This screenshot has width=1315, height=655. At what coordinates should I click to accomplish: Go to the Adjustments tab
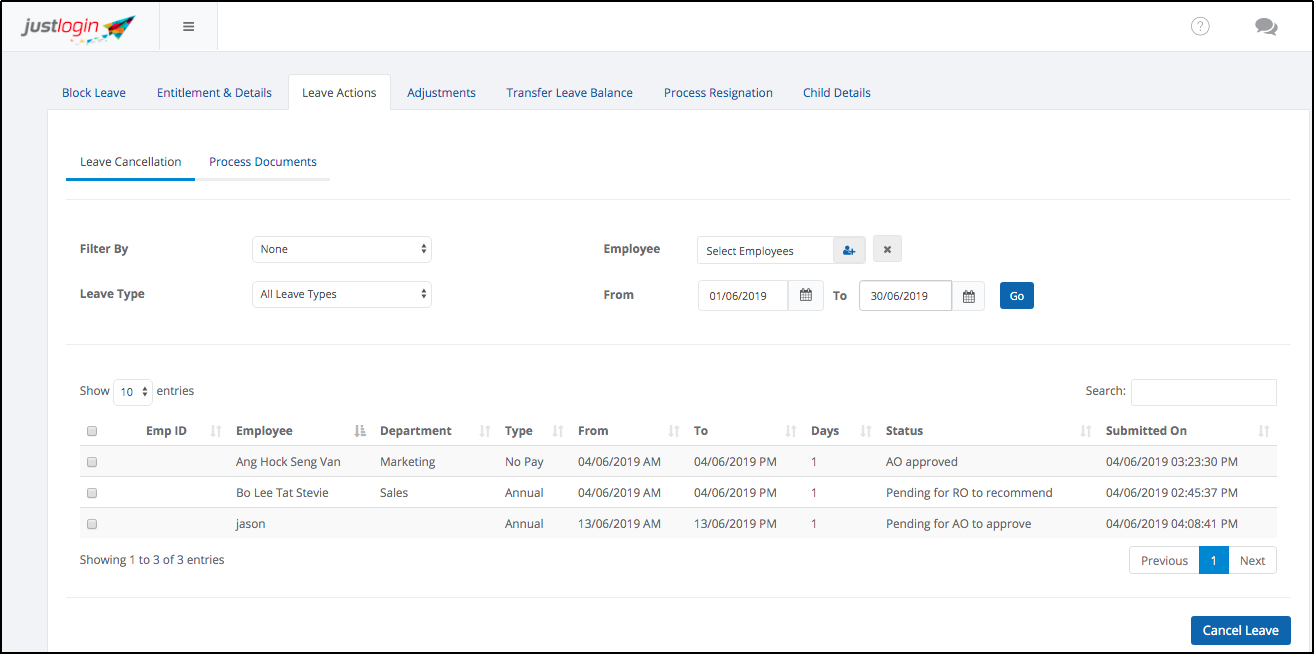(441, 93)
